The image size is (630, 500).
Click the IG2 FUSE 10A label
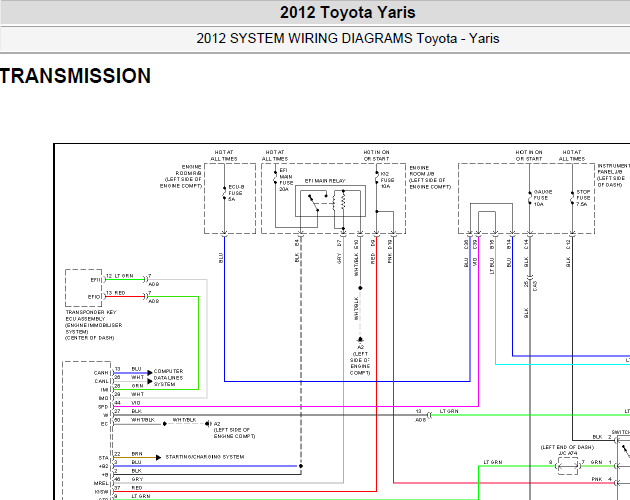click(x=387, y=180)
